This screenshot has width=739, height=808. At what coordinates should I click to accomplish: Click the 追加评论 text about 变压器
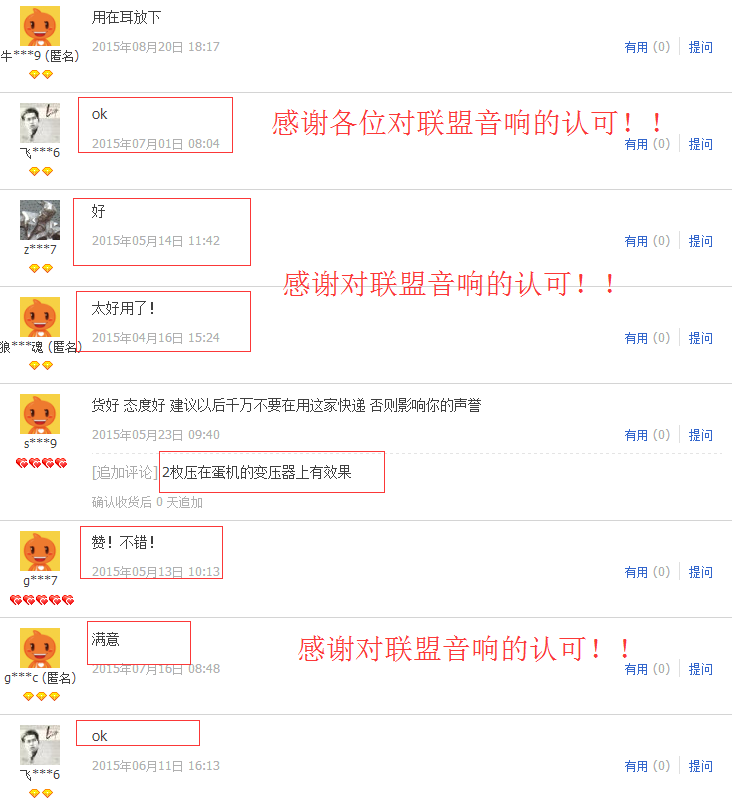257,472
